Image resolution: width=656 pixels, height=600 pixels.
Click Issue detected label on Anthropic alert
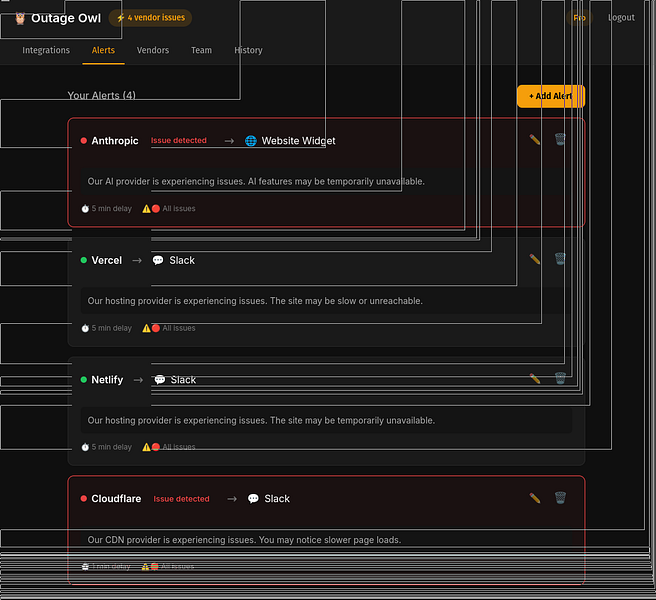pyautogui.click(x=179, y=140)
